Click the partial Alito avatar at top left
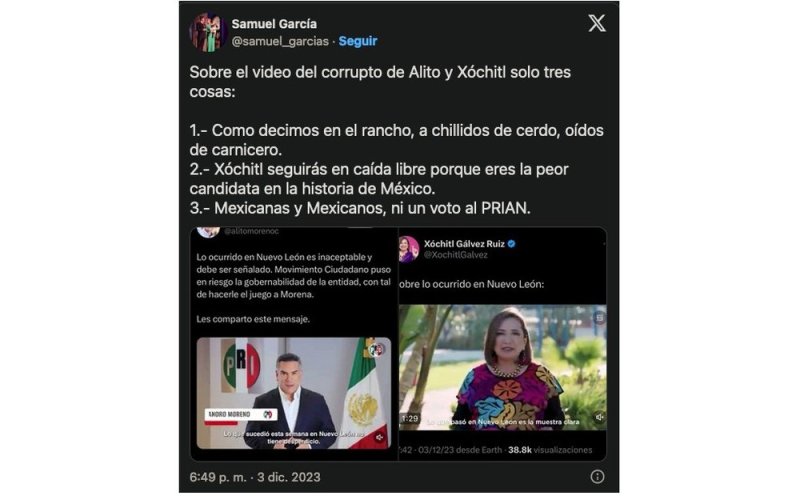Viewport: 800px width, 496px height. pos(208,232)
